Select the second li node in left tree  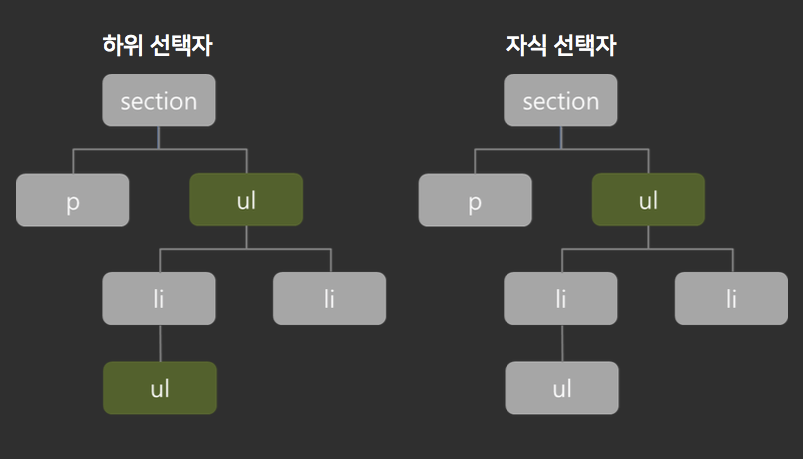click(329, 299)
